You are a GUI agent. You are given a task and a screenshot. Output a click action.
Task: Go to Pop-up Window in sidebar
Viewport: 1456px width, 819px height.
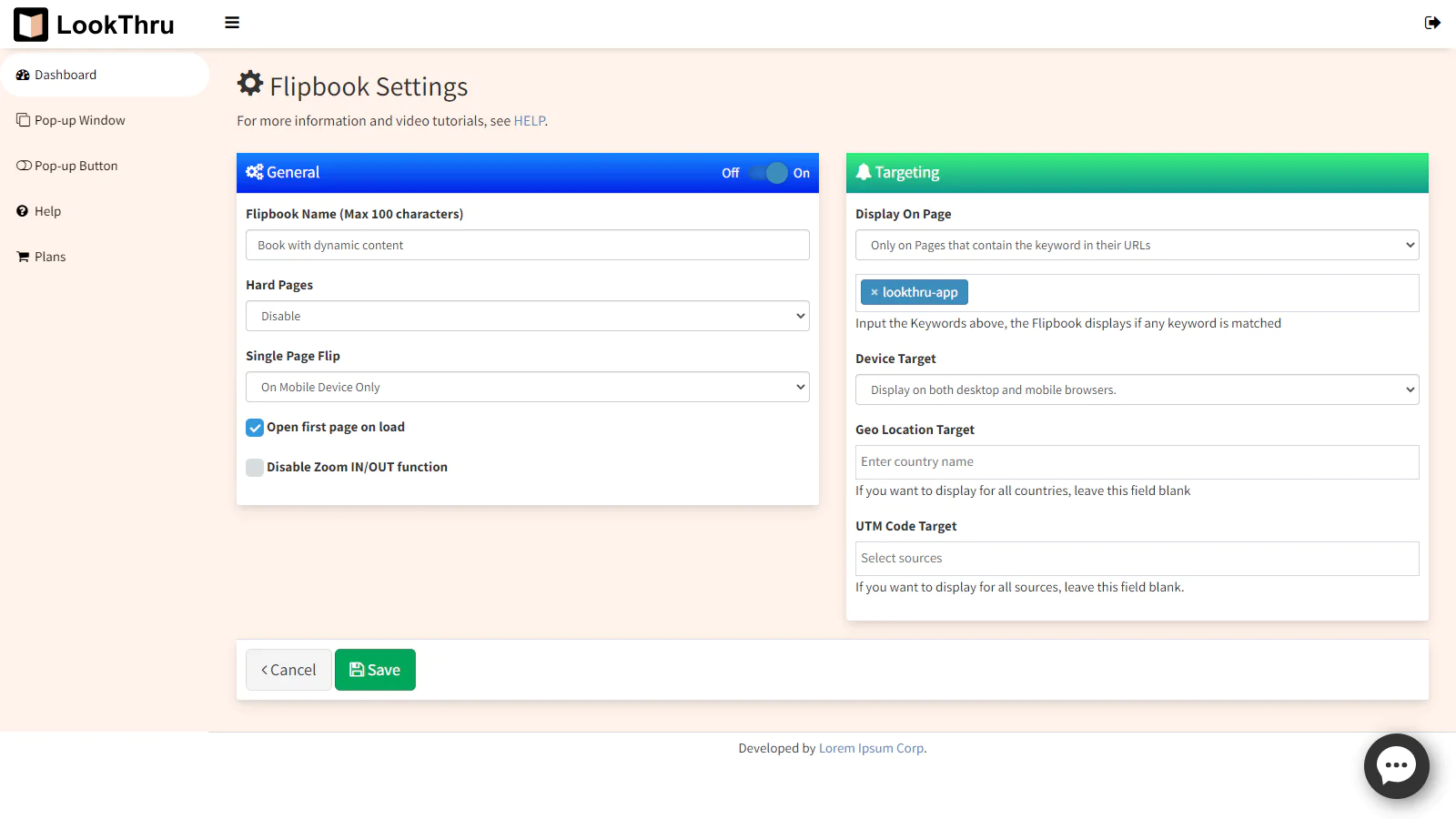pos(79,120)
